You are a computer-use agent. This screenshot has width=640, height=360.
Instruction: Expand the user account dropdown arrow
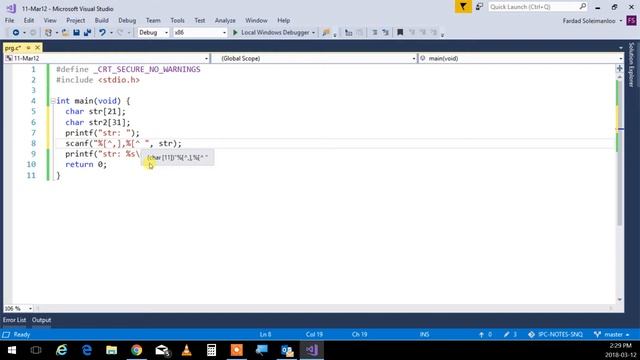[x=621, y=21]
